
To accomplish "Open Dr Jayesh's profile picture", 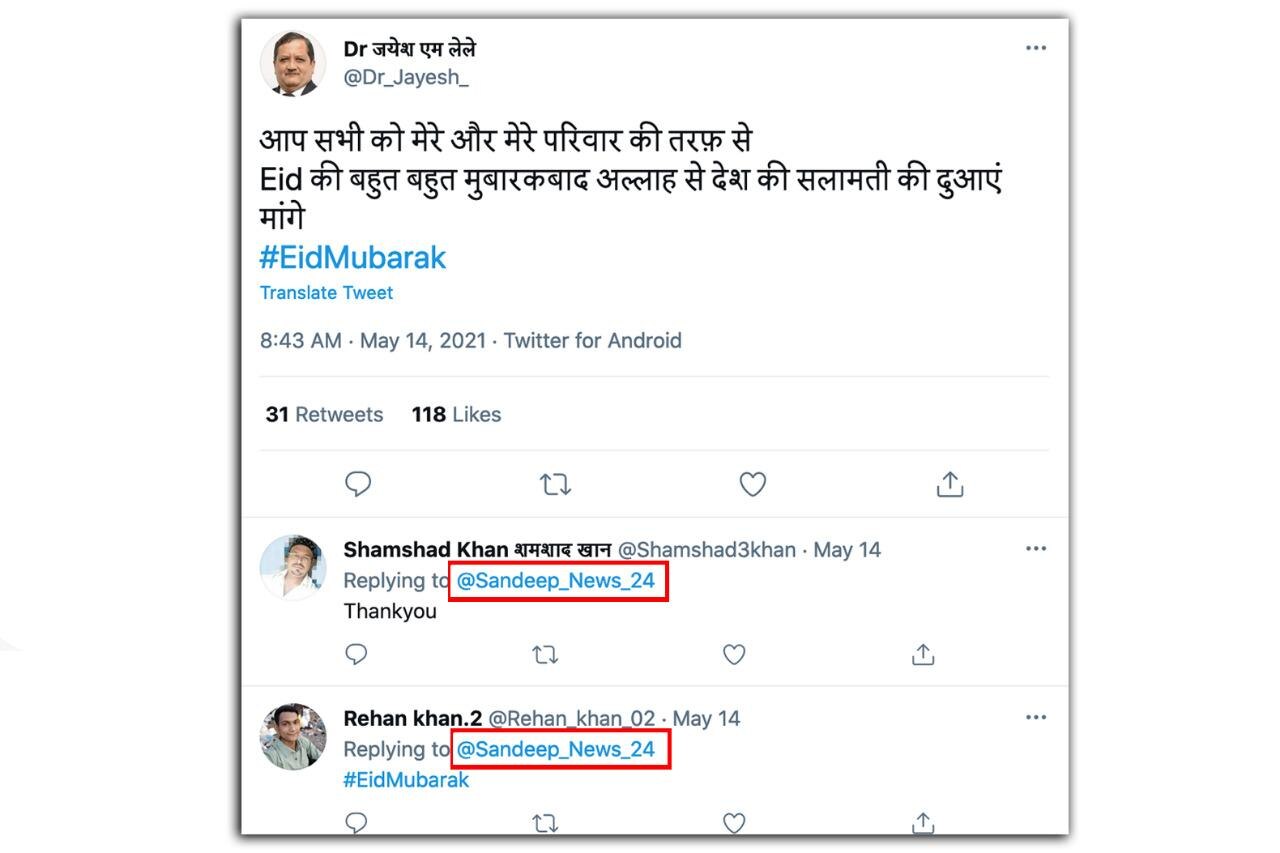I will 293,63.
